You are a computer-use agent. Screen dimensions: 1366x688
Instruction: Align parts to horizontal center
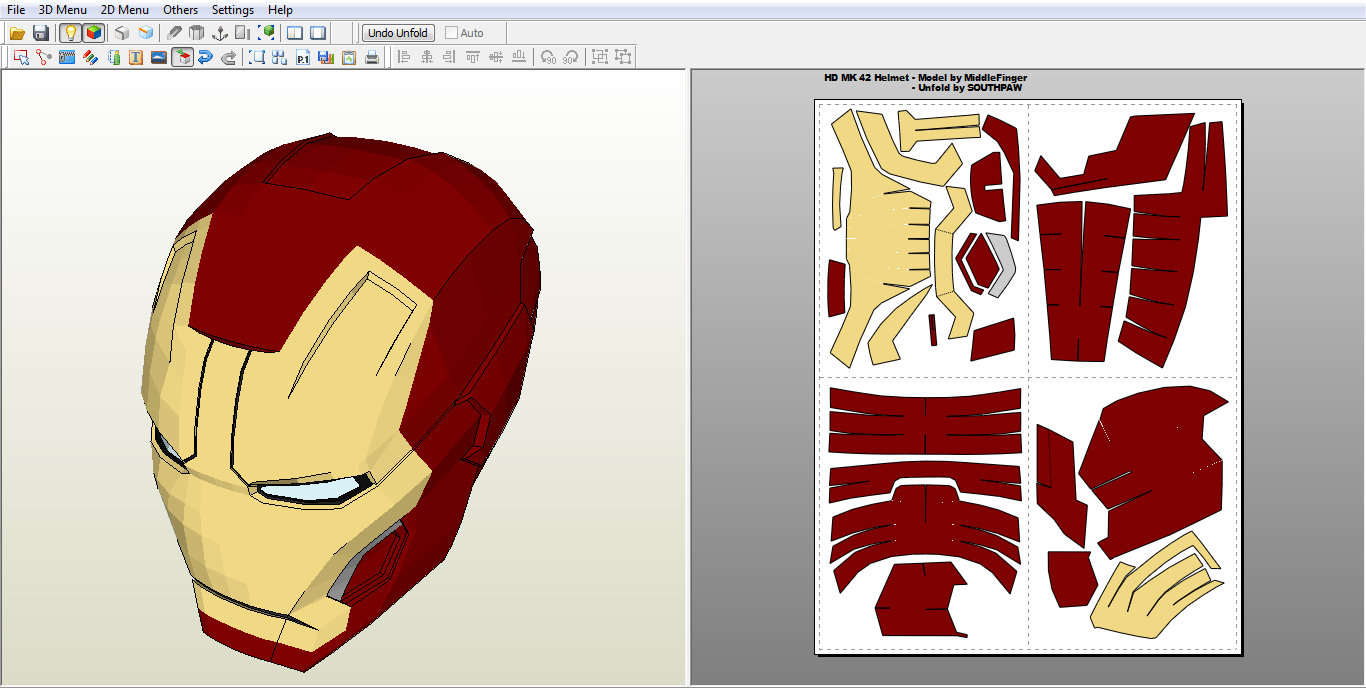pos(427,57)
